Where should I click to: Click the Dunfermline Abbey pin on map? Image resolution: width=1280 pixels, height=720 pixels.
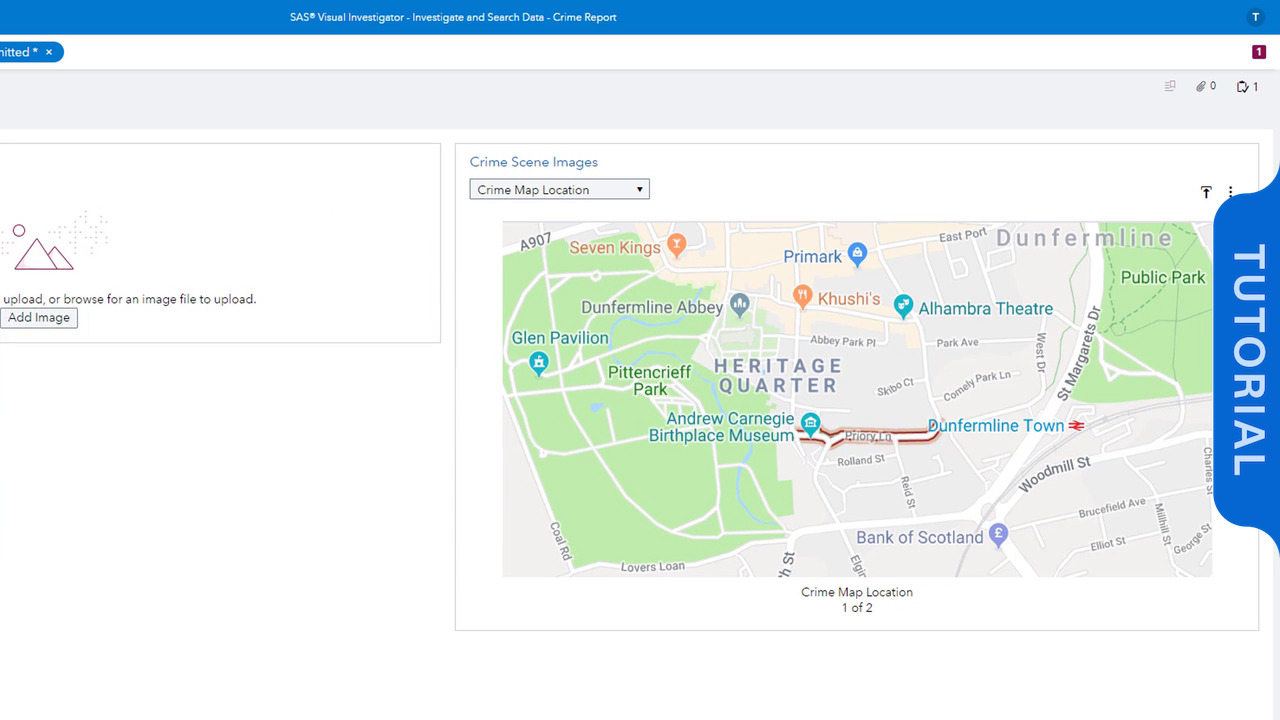[x=739, y=303]
